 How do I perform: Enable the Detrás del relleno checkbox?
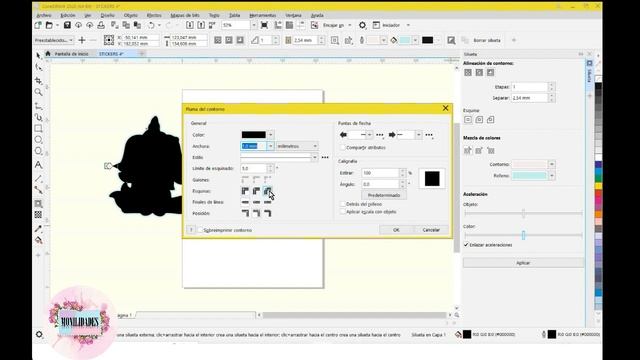tap(343, 204)
